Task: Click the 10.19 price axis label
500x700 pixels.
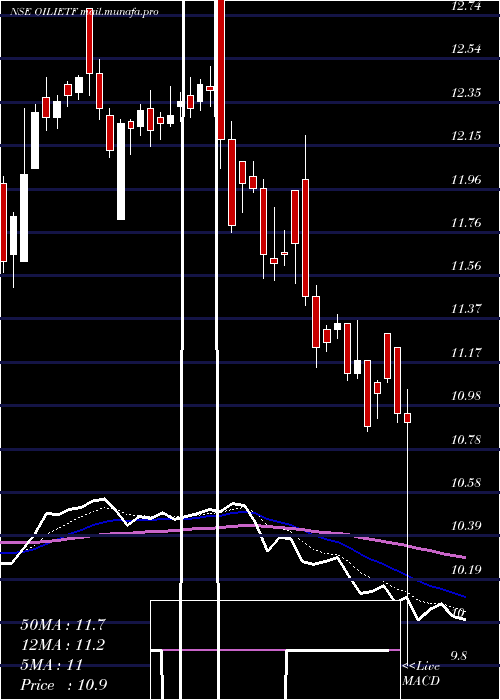Action: [466, 570]
